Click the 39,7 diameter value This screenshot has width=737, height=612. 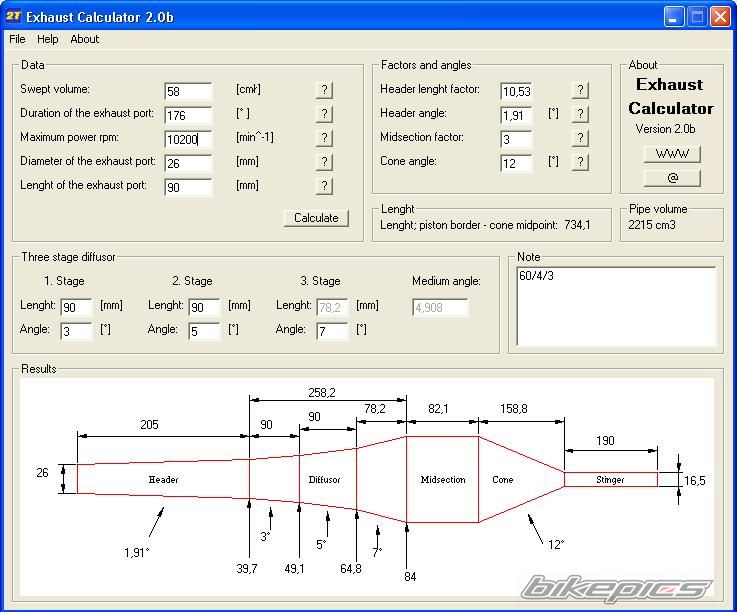247,568
